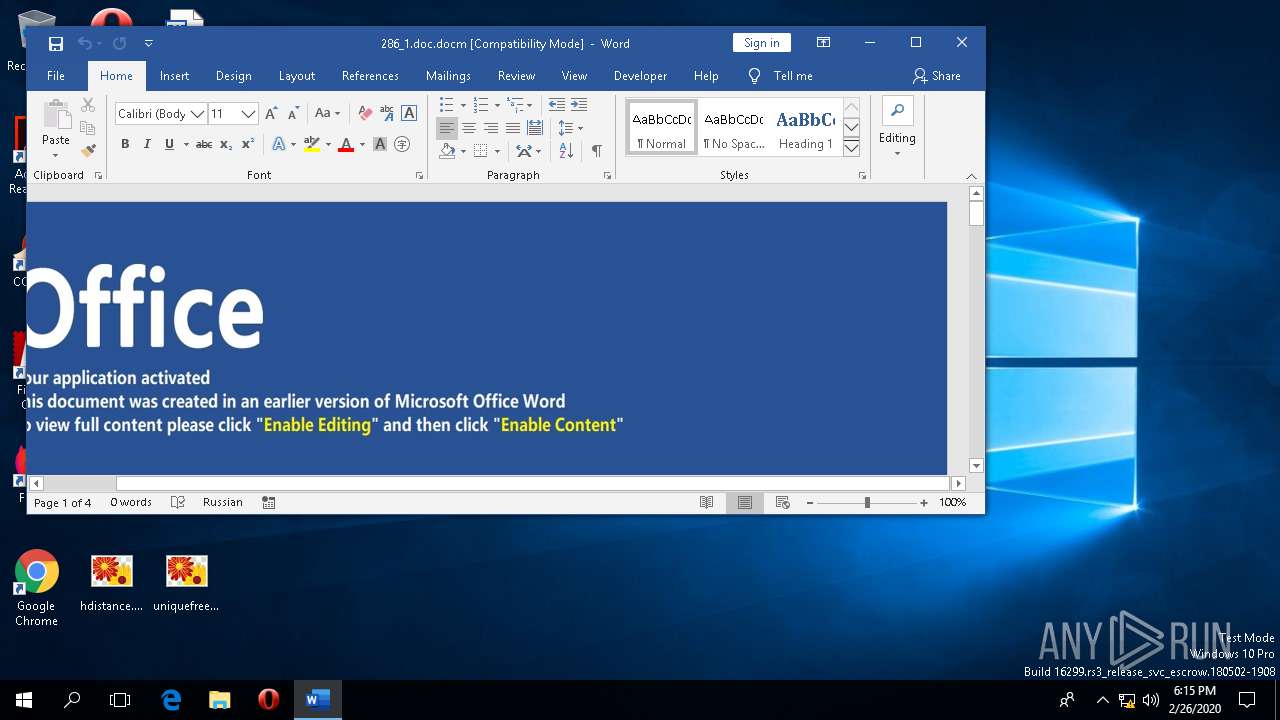Switch to the Insert tab

pos(174,76)
